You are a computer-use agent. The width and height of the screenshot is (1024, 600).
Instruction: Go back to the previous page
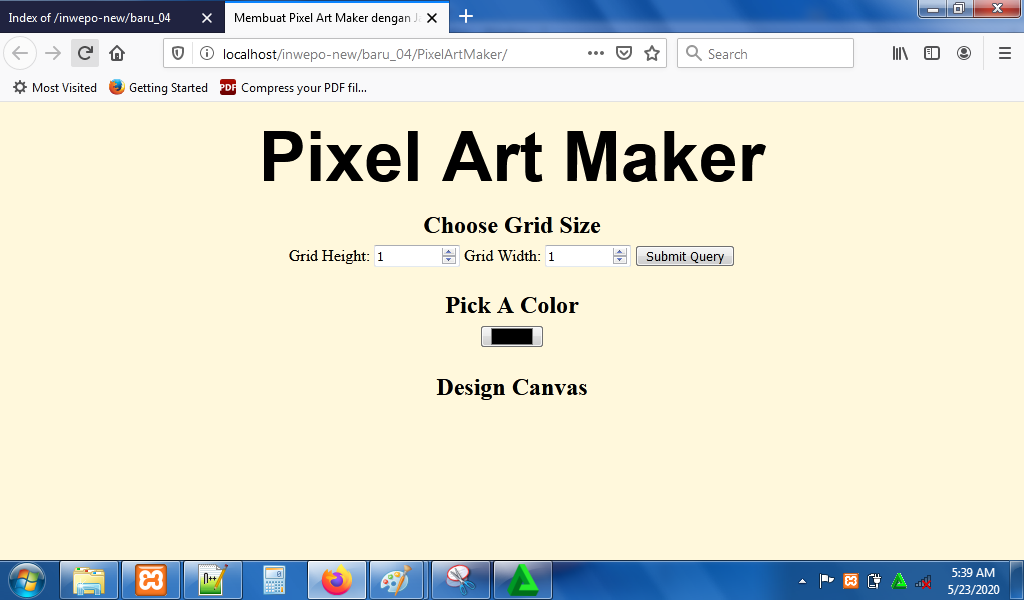coord(20,54)
